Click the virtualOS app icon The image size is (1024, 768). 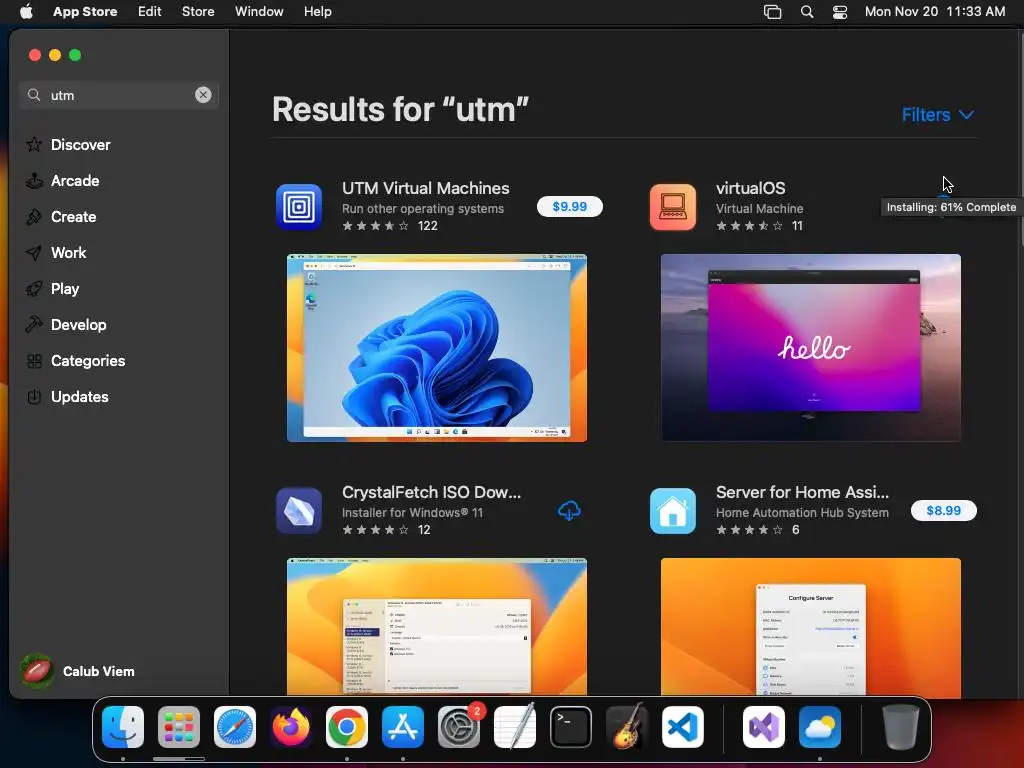pos(673,207)
